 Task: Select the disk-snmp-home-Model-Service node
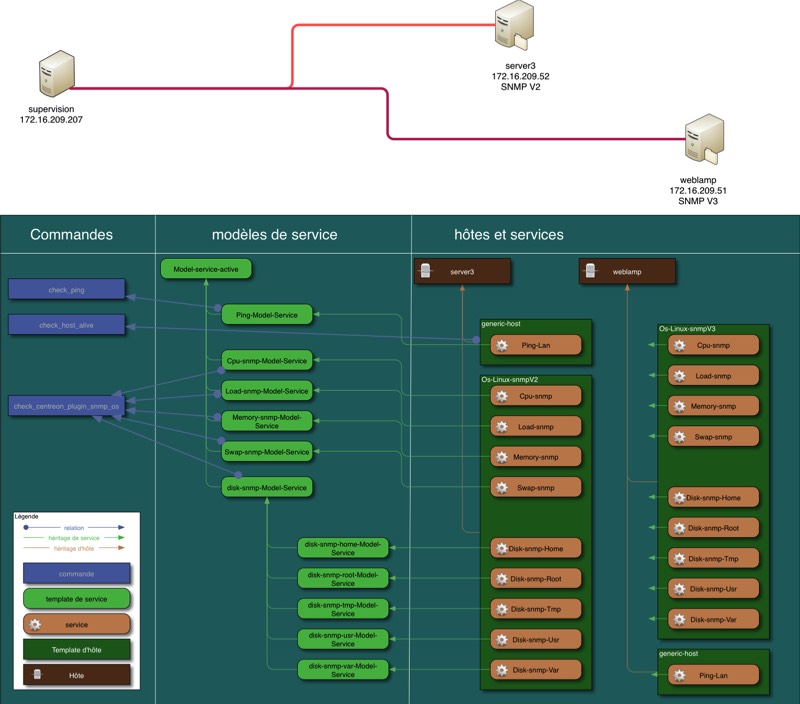coord(343,548)
